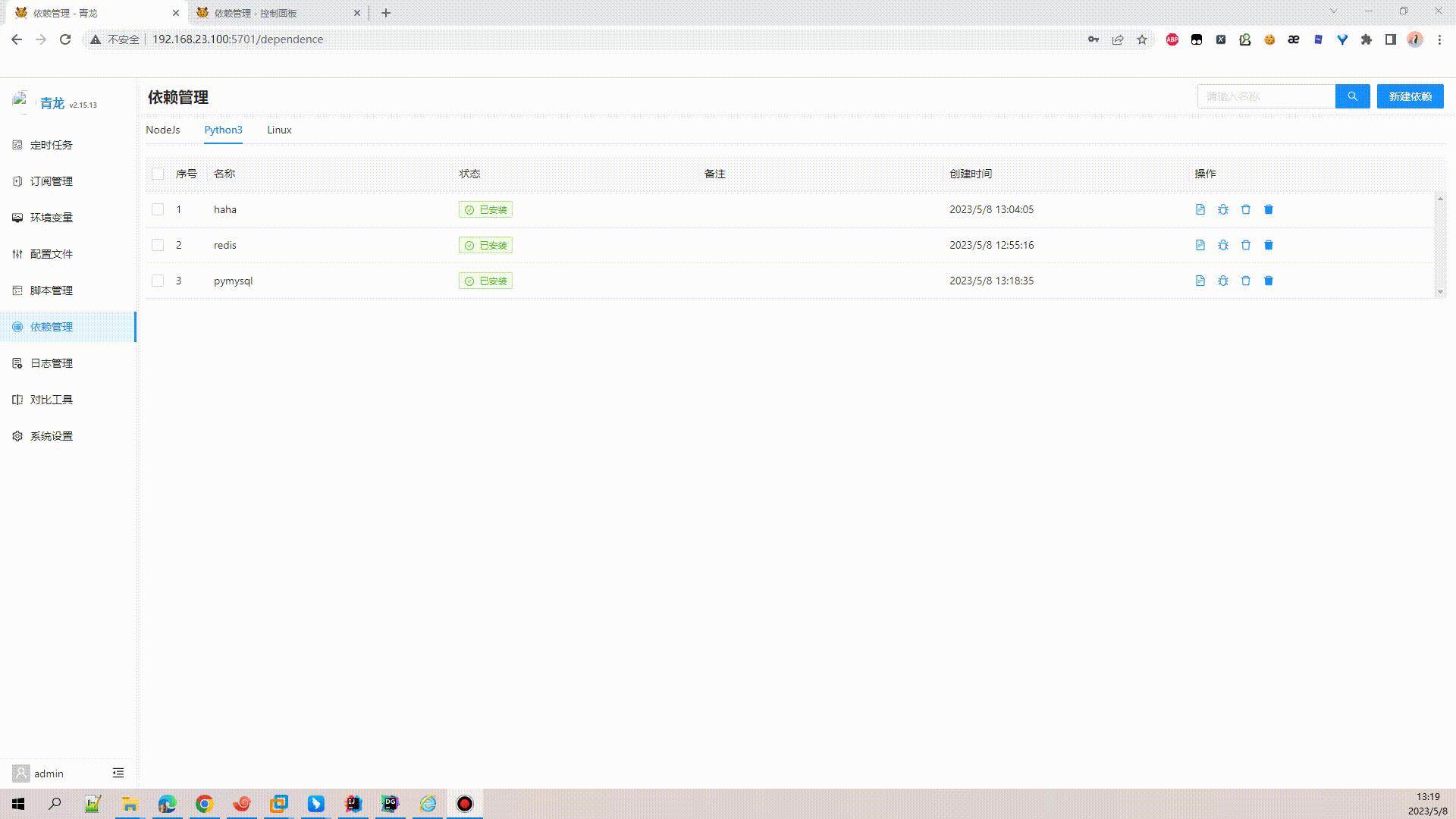Click the outline trash icon for redis

pyautogui.click(x=1245, y=245)
